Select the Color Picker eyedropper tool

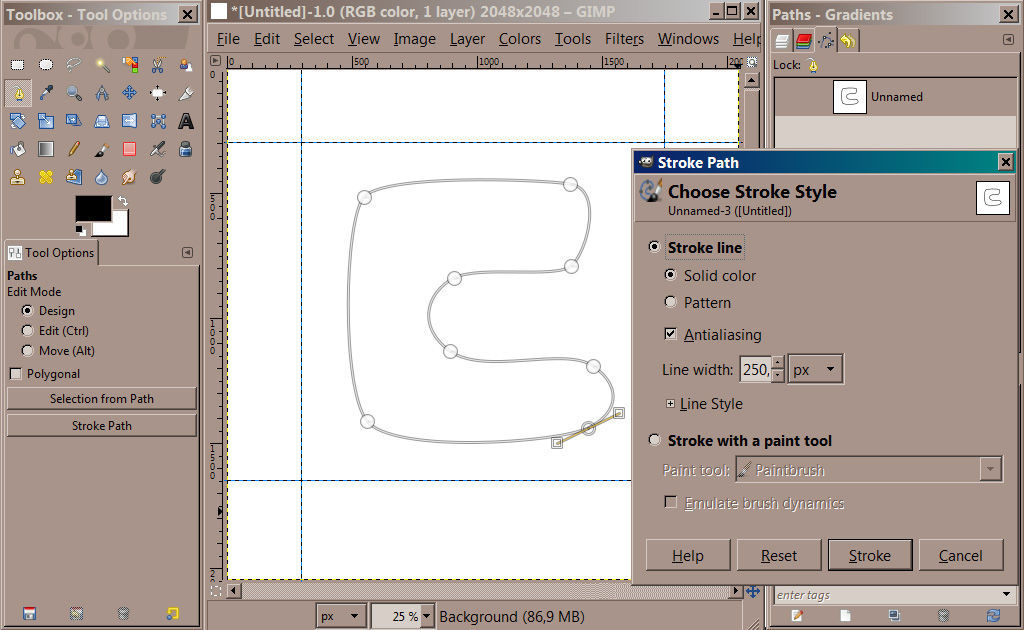[x=46, y=93]
